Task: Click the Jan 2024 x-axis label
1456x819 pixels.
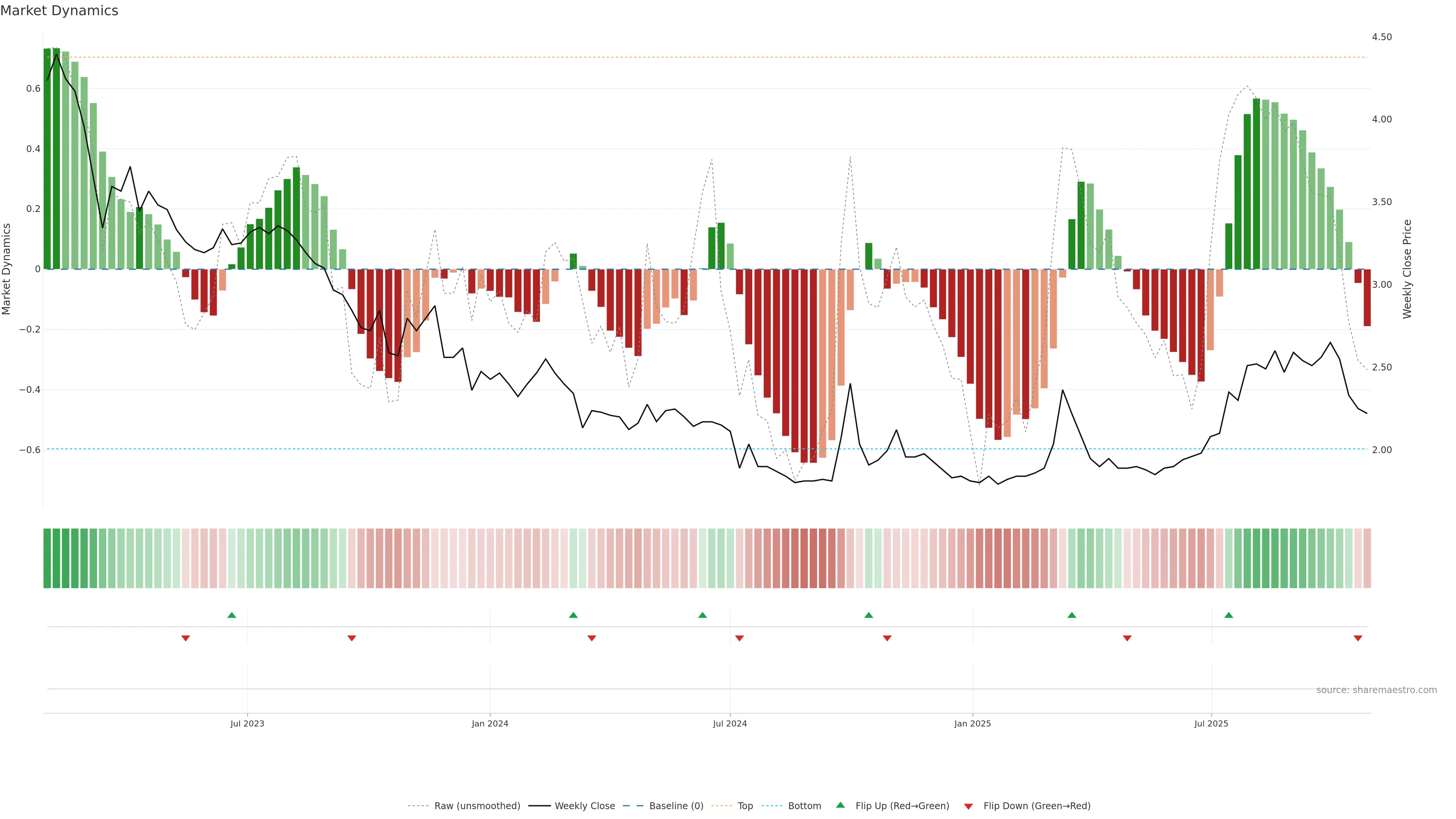Action: [x=490, y=723]
